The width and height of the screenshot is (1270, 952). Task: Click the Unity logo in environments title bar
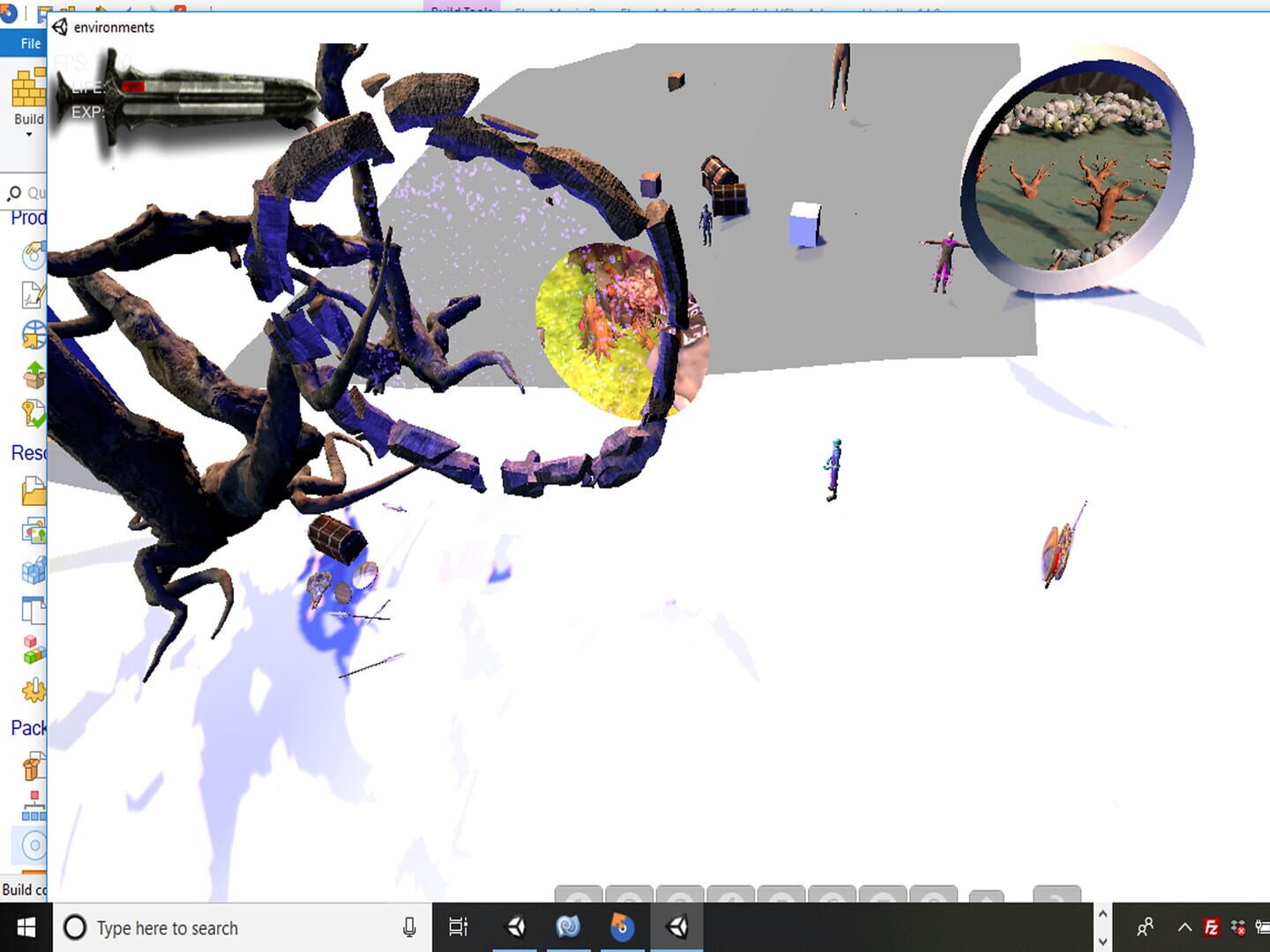tap(60, 27)
